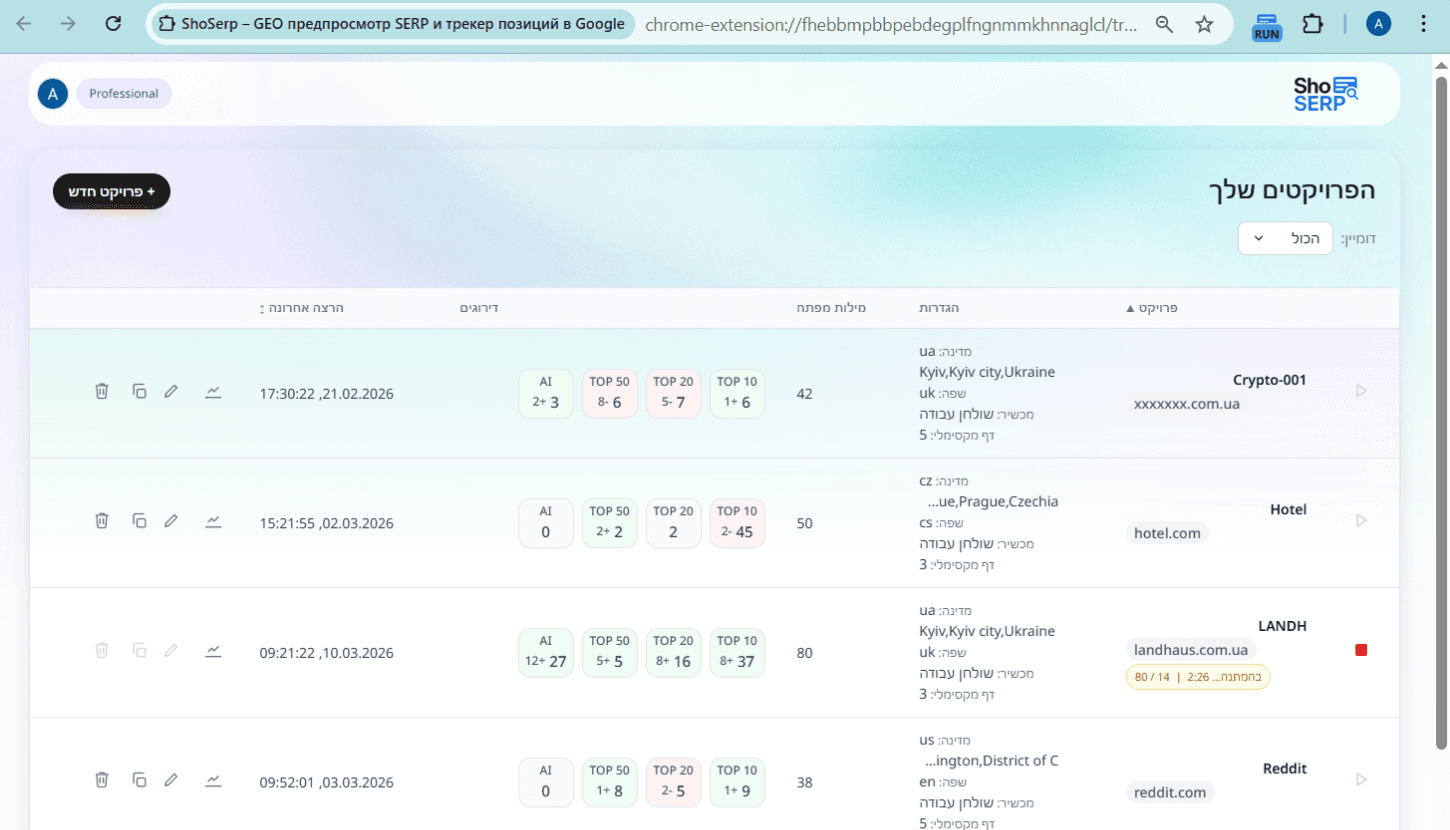Open the domain filter dropdown הכול

(x=1285, y=238)
